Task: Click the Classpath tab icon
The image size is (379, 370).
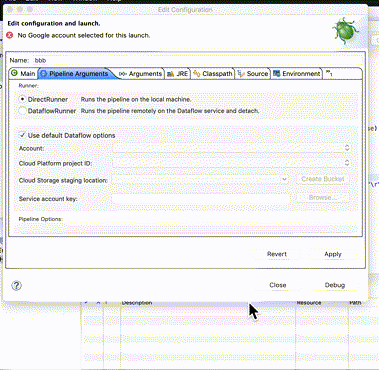Action: [x=197, y=74]
